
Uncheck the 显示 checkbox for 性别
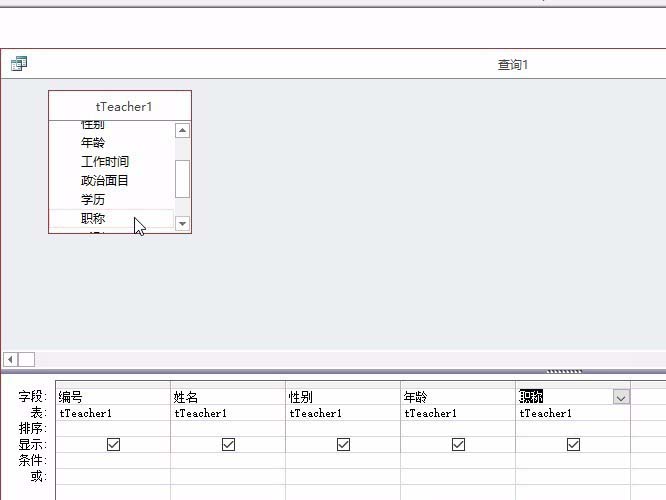(343, 445)
